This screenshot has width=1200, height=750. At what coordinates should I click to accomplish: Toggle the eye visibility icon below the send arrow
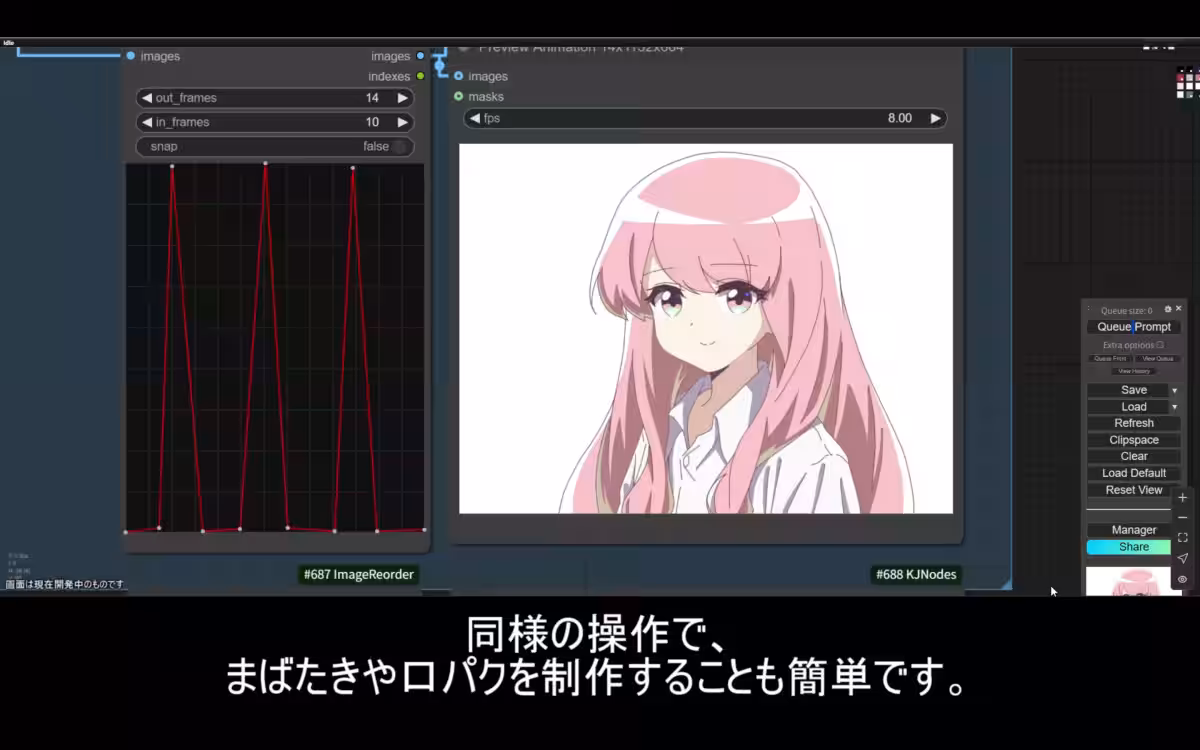coord(1183,578)
